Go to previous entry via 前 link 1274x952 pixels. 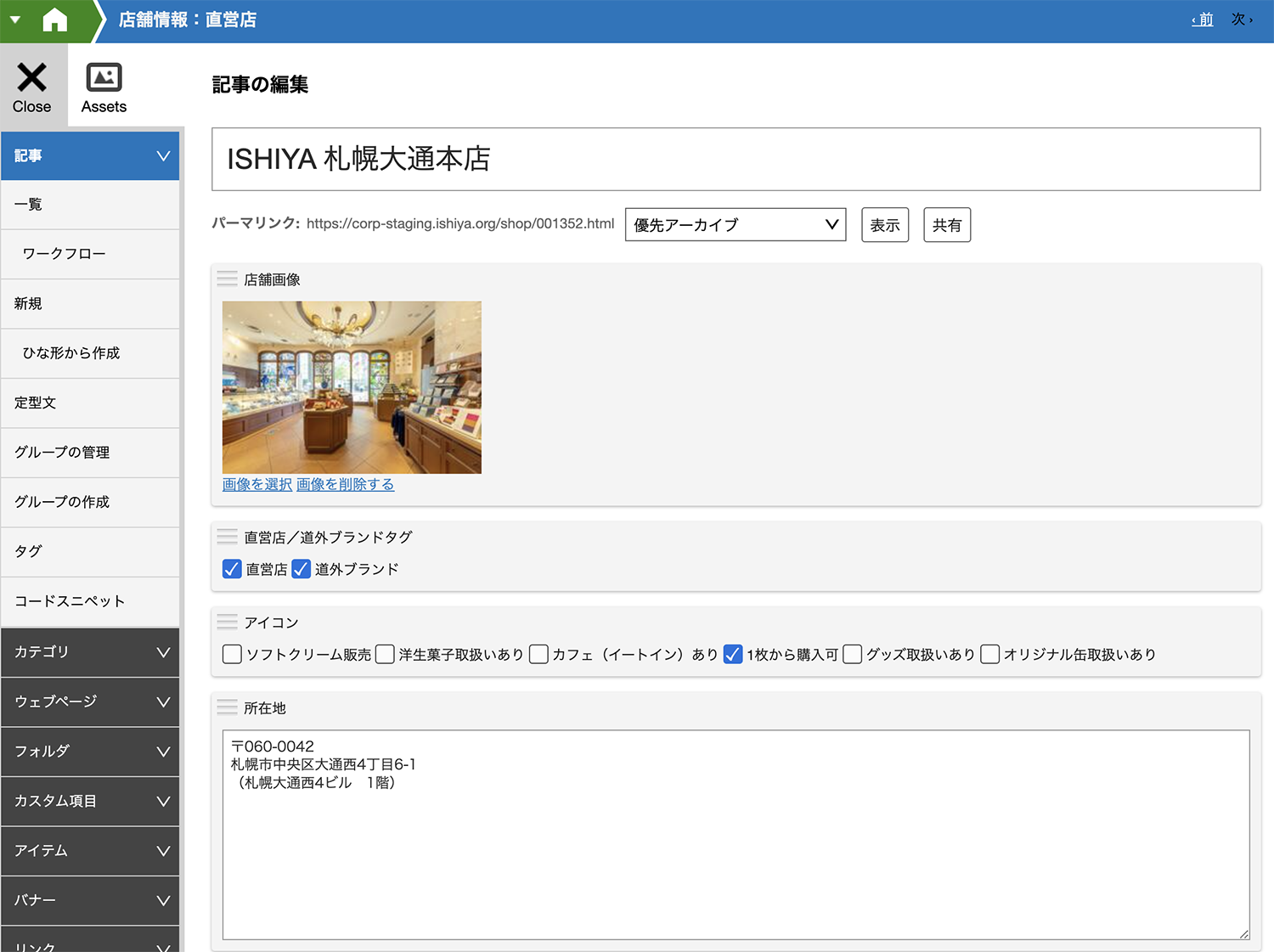1203,20
